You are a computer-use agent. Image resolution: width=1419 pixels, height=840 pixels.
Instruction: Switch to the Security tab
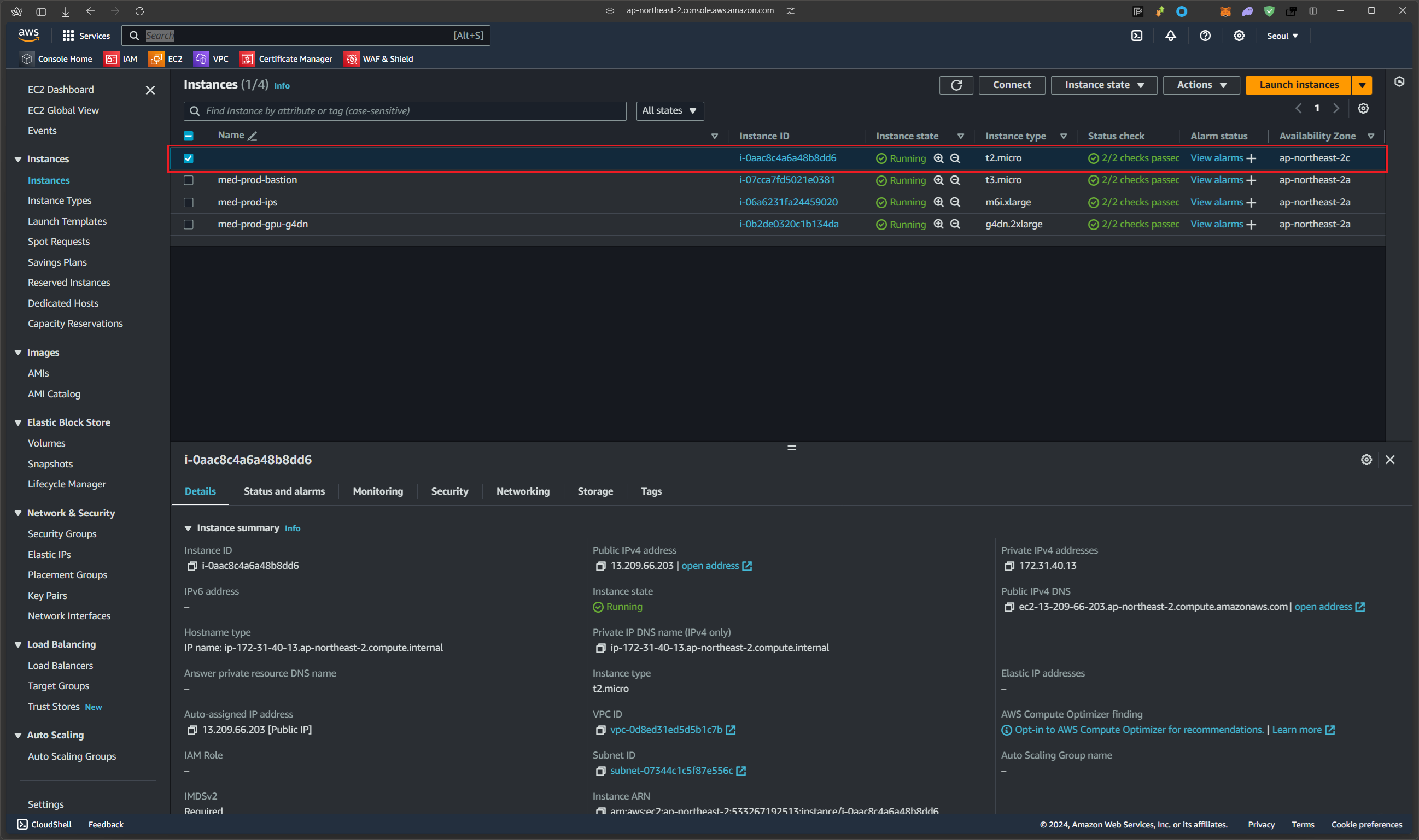(449, 491)
